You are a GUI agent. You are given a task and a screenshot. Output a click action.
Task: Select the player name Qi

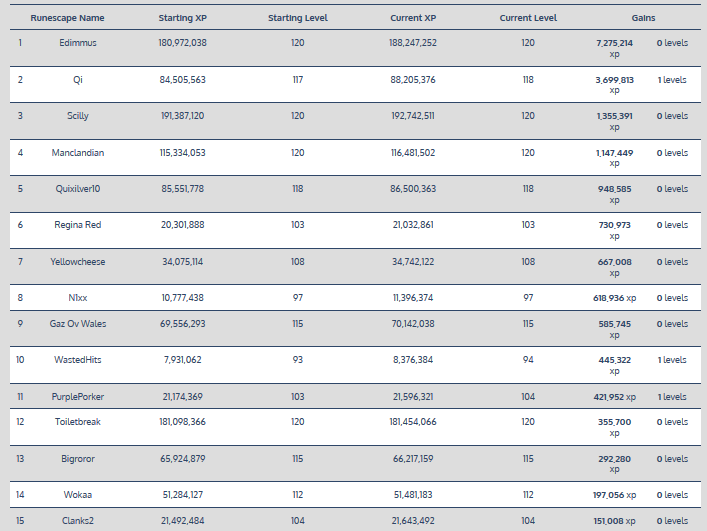(x=77, y=80)
